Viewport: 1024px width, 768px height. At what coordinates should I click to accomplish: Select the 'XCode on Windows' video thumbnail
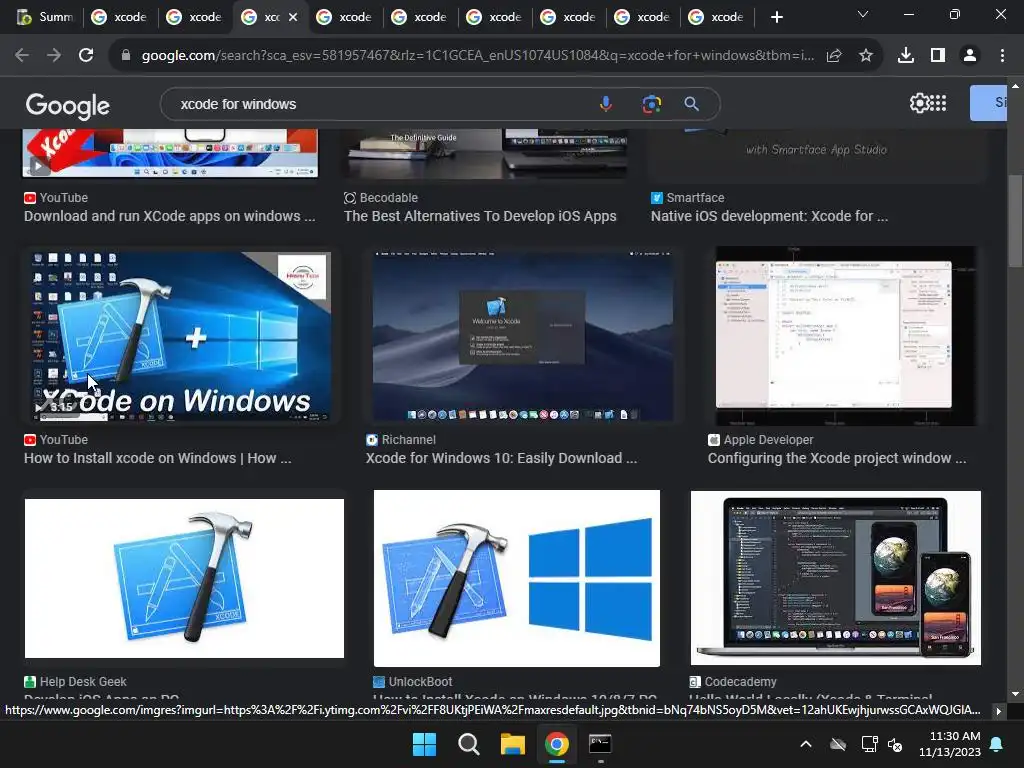181,336
